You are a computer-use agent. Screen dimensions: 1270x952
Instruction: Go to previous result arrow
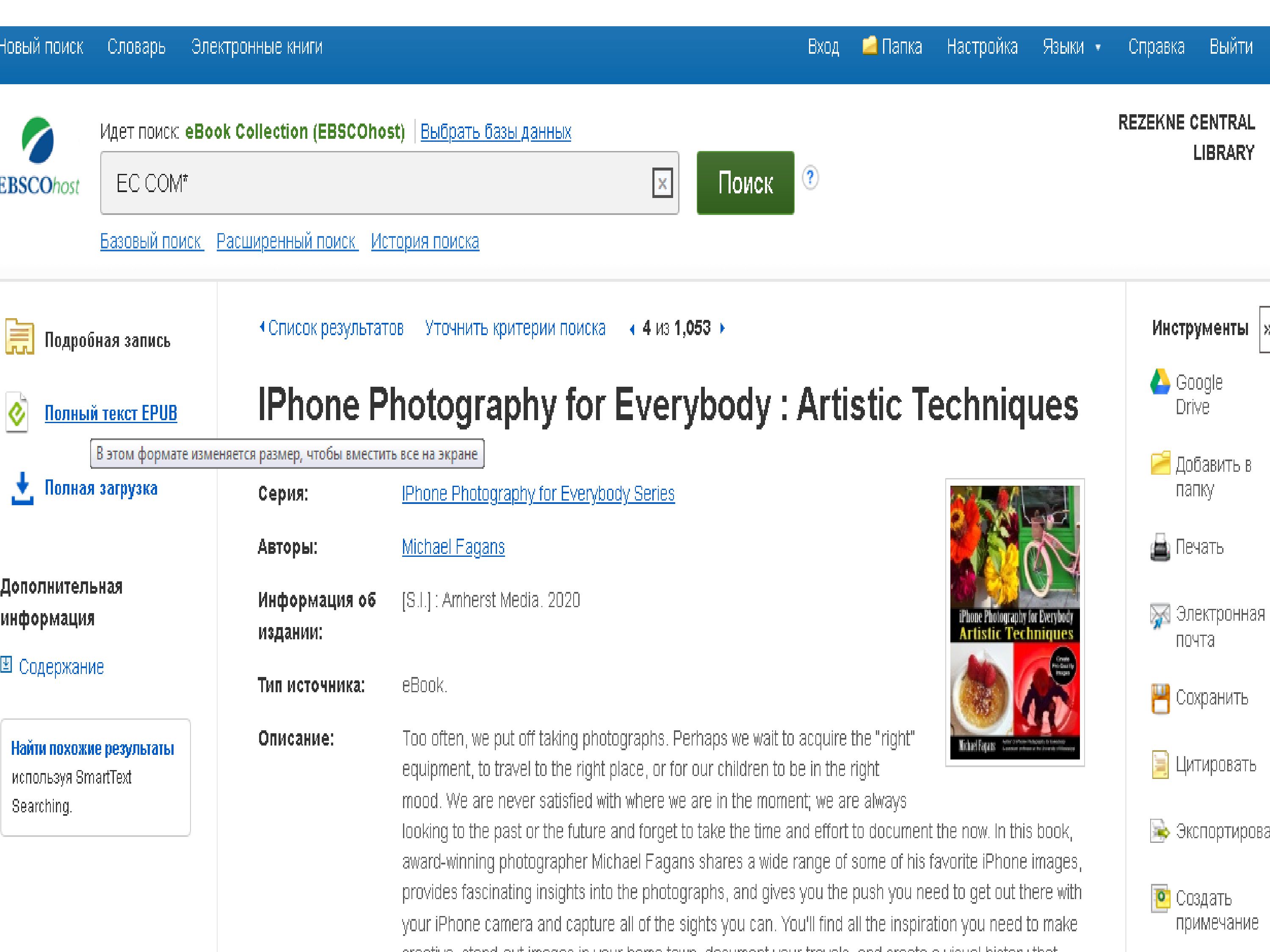pos(632,329)
